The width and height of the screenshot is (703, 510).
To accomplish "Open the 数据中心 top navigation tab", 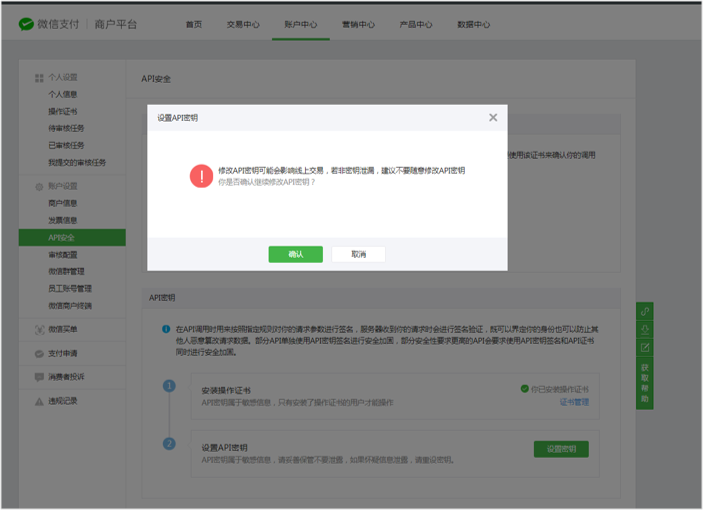I will click(x=473, y=24).
